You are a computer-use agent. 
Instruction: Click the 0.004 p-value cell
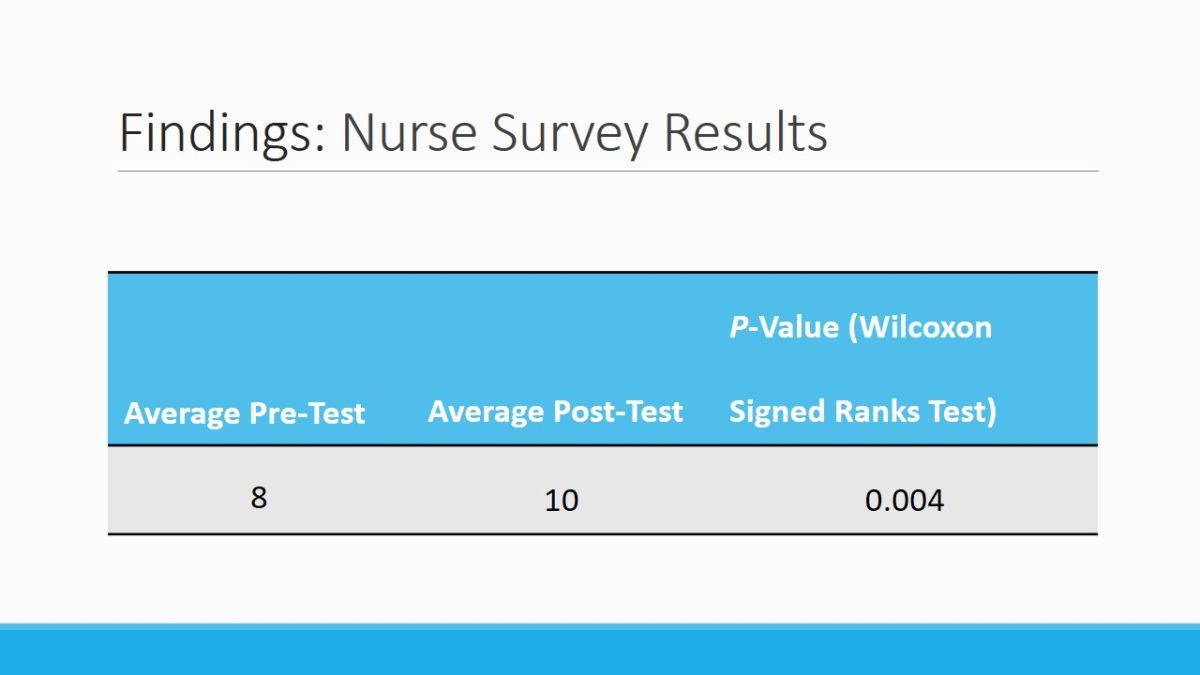(x=904, y=500)
